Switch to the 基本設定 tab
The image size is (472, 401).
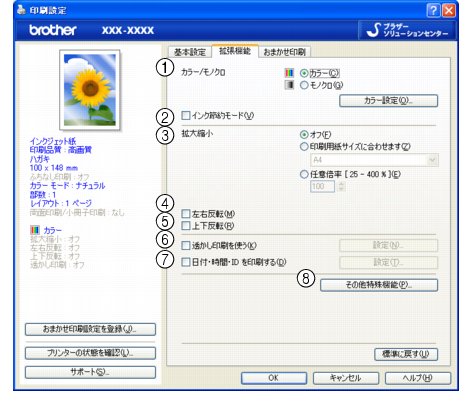point(190,52)
